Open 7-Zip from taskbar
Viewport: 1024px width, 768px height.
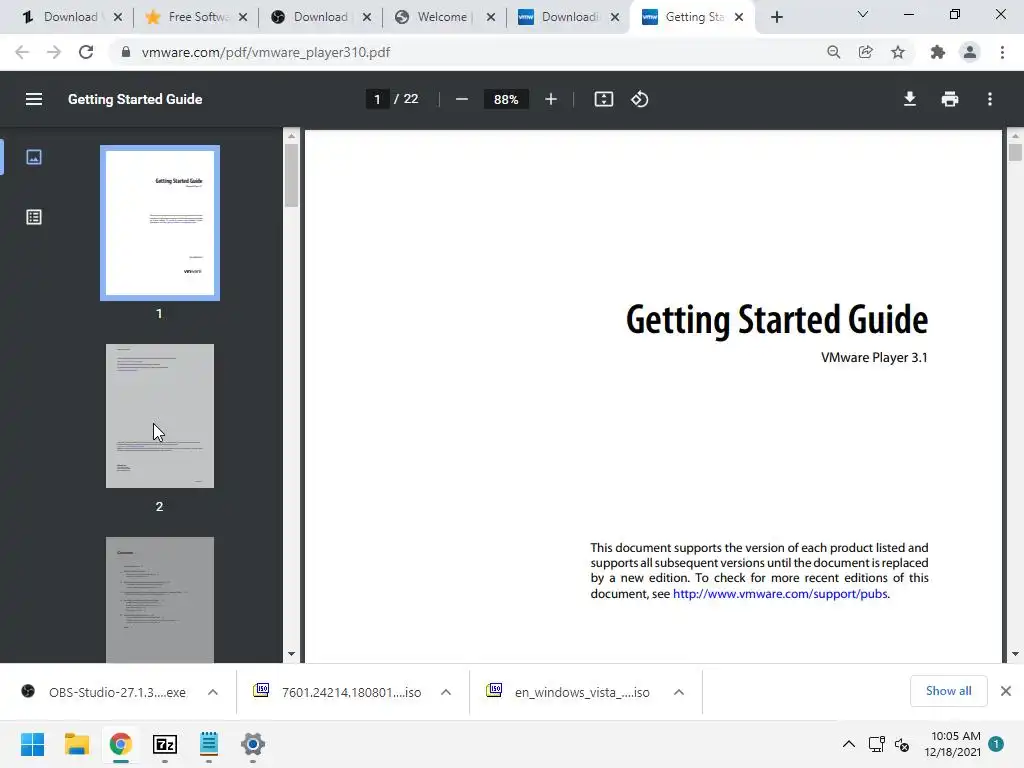[165, 744]
